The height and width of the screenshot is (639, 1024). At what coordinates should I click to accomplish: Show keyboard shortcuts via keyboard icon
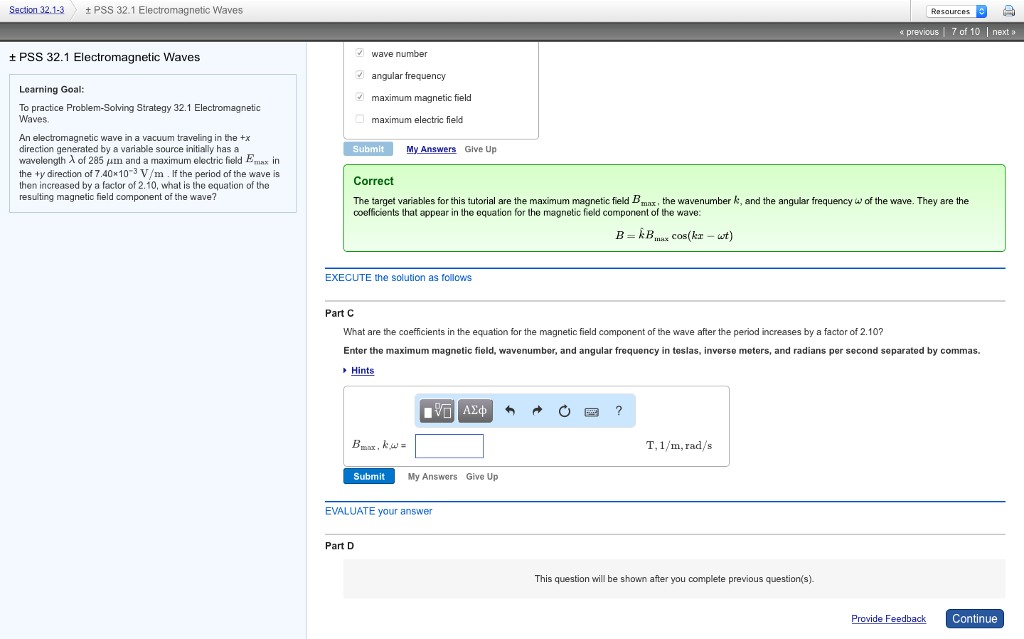tap(591, 410)
